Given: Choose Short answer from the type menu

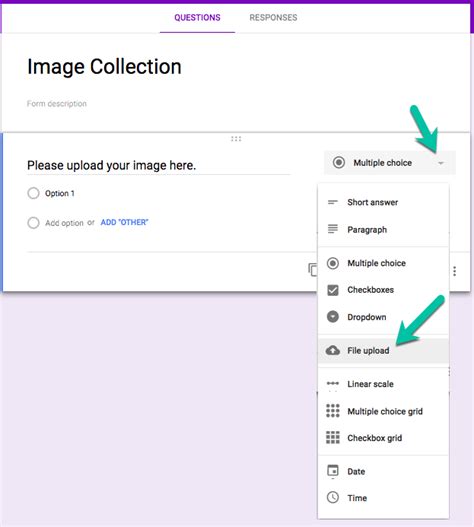Looking at the screenshot, I should coord(383,202).
